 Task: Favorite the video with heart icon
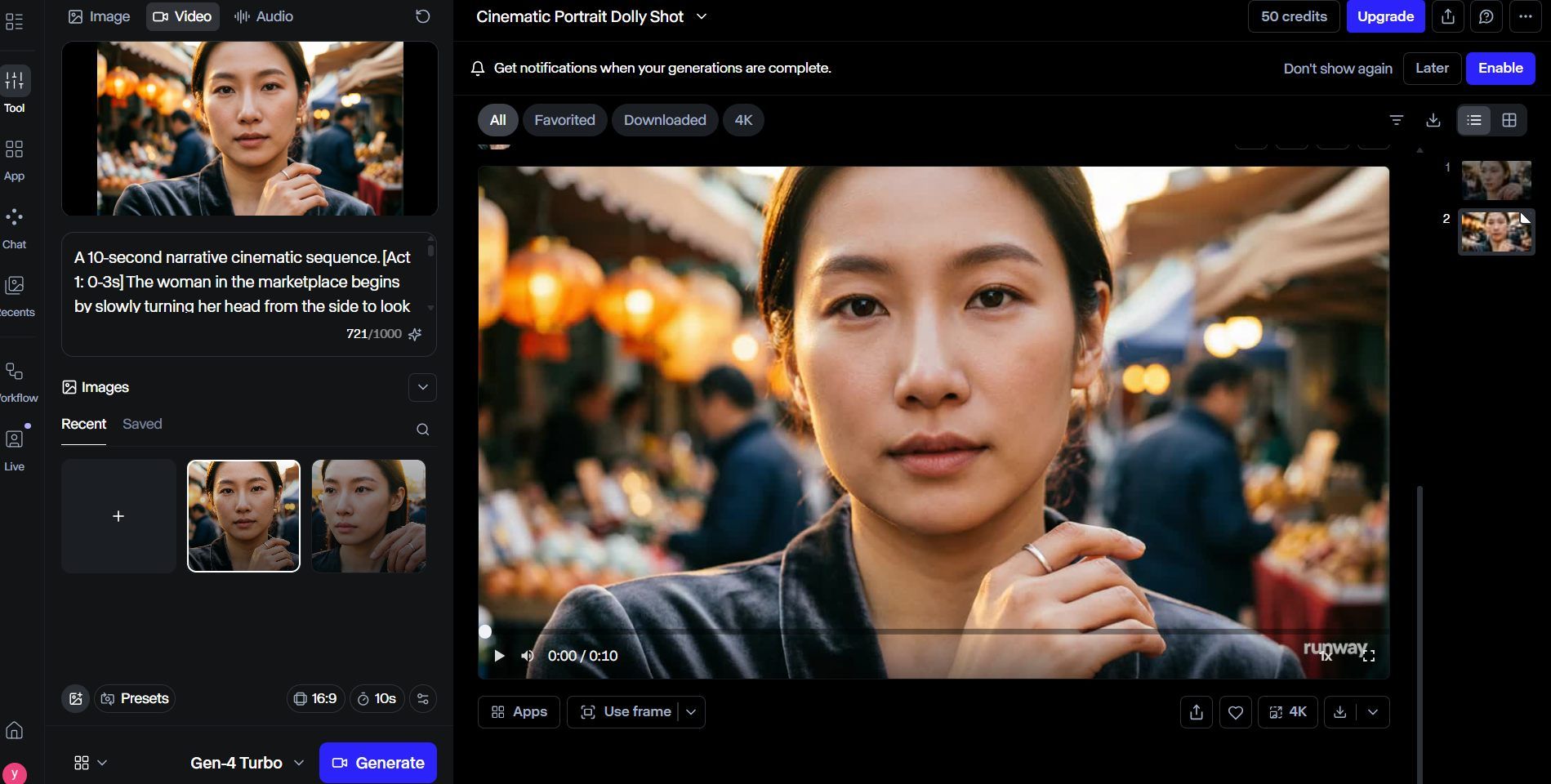pos(1235,712)
